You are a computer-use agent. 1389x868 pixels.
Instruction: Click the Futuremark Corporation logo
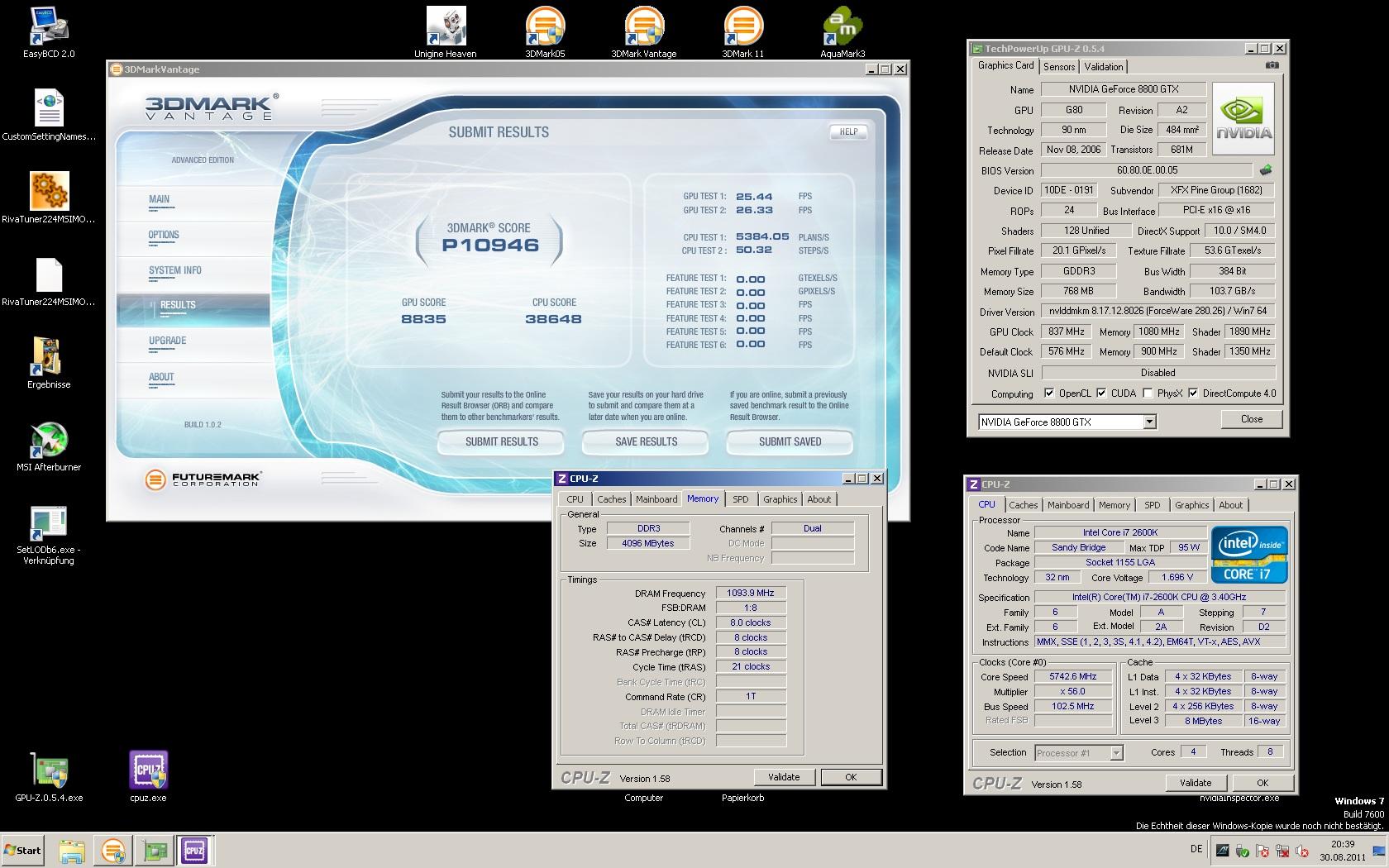[x=203, y=479]
